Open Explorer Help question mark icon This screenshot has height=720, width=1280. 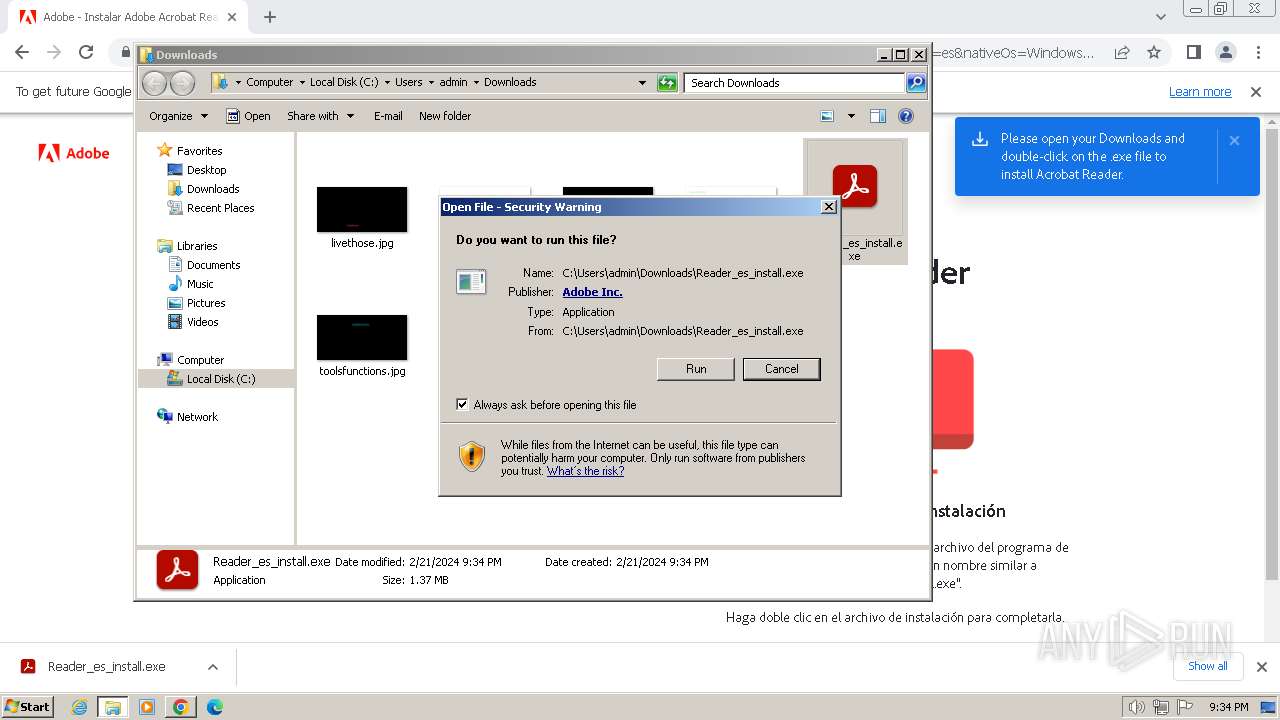(906, 116)
